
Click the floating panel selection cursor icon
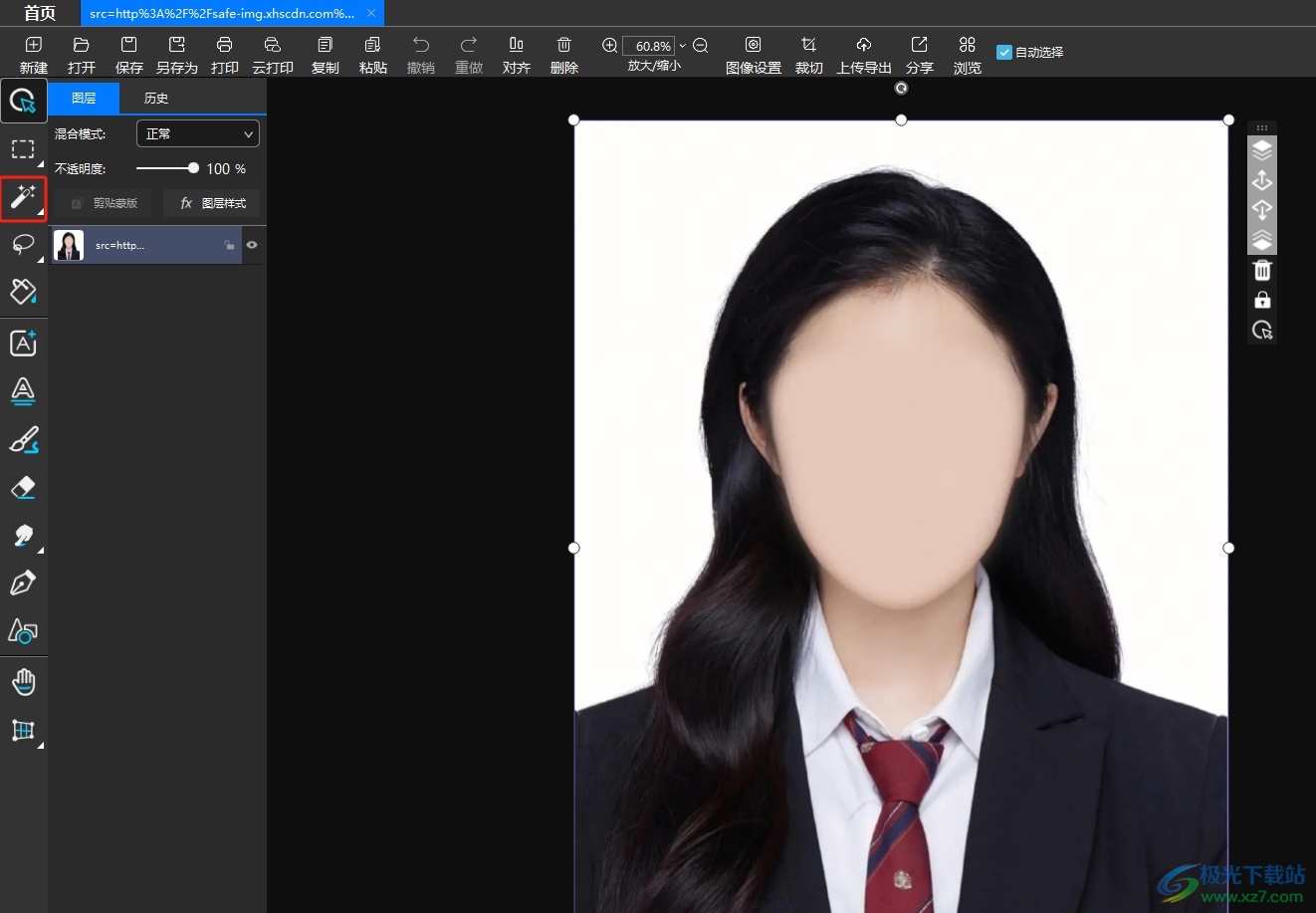pos(1262,331)
